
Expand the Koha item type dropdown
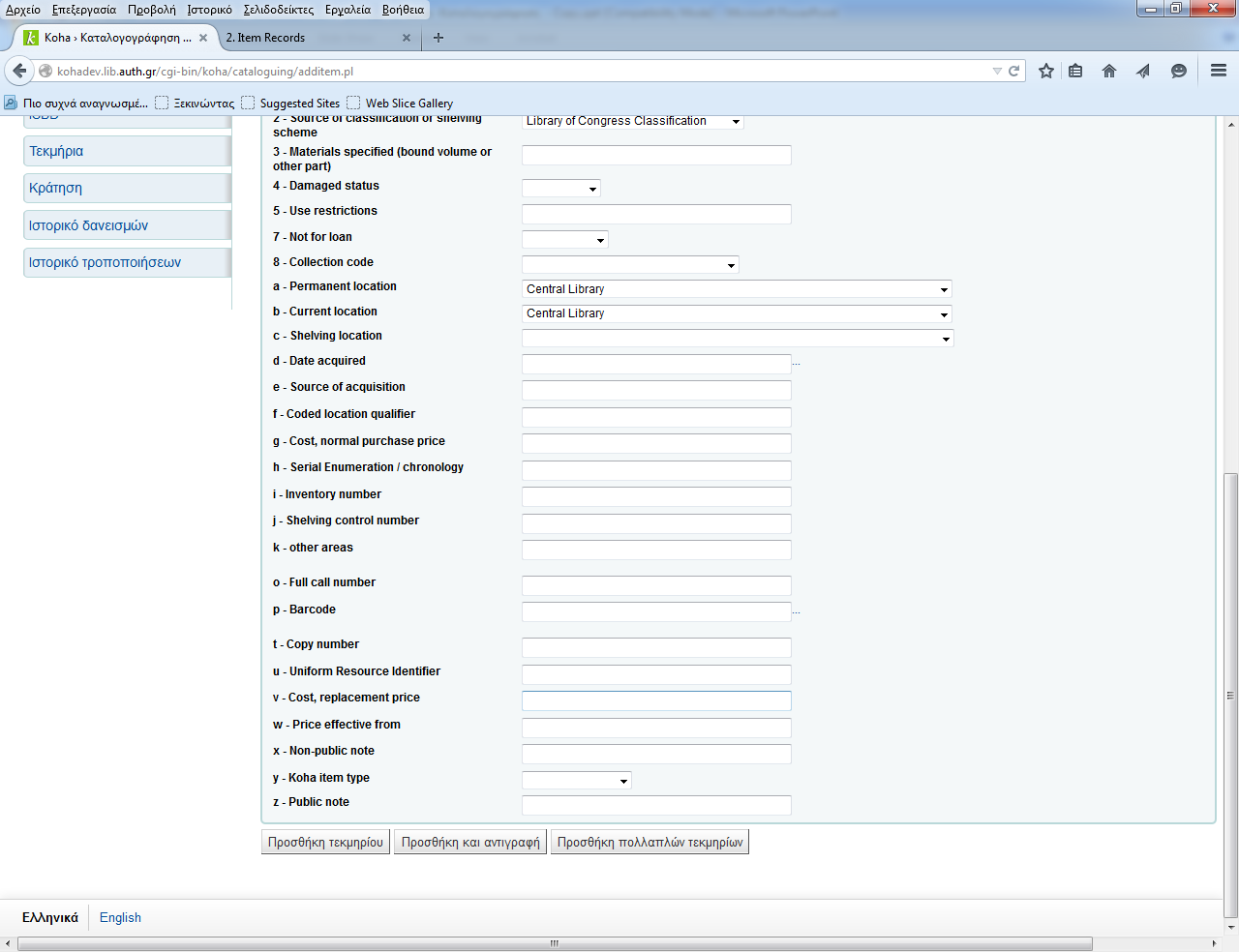click(x=577, y=780)
